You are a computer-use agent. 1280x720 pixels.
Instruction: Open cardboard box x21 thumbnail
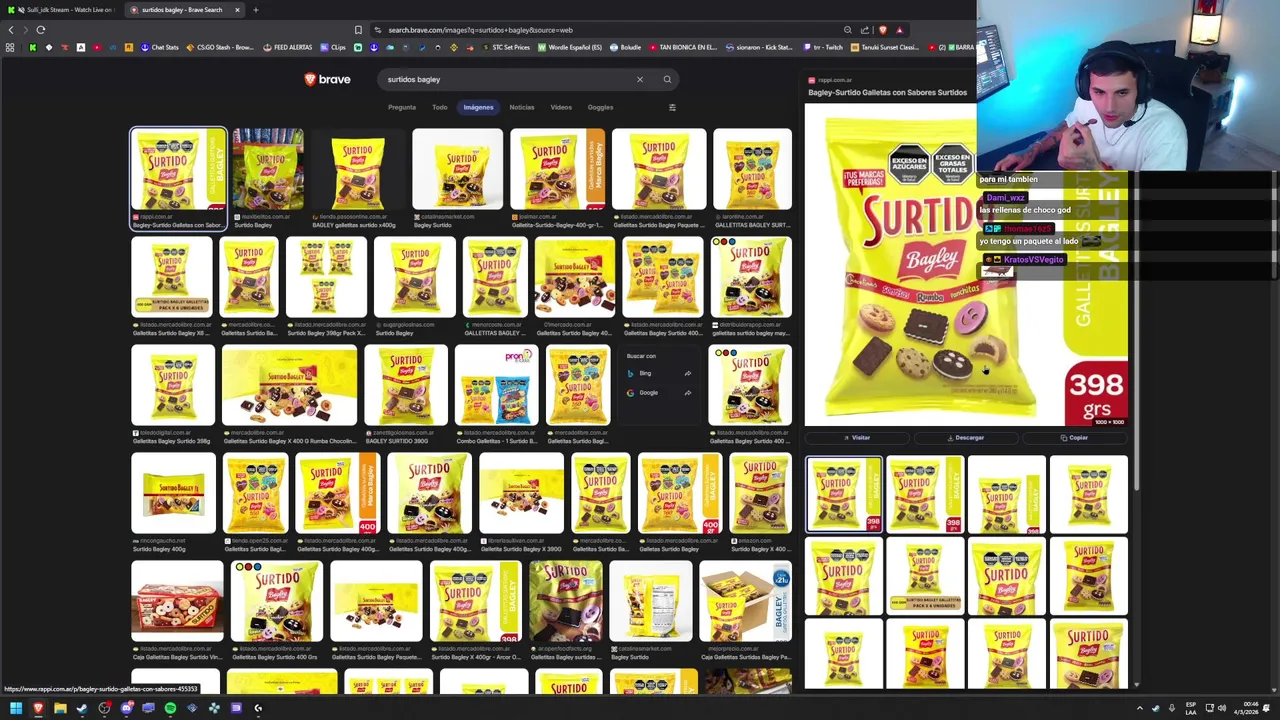point(745,600)
